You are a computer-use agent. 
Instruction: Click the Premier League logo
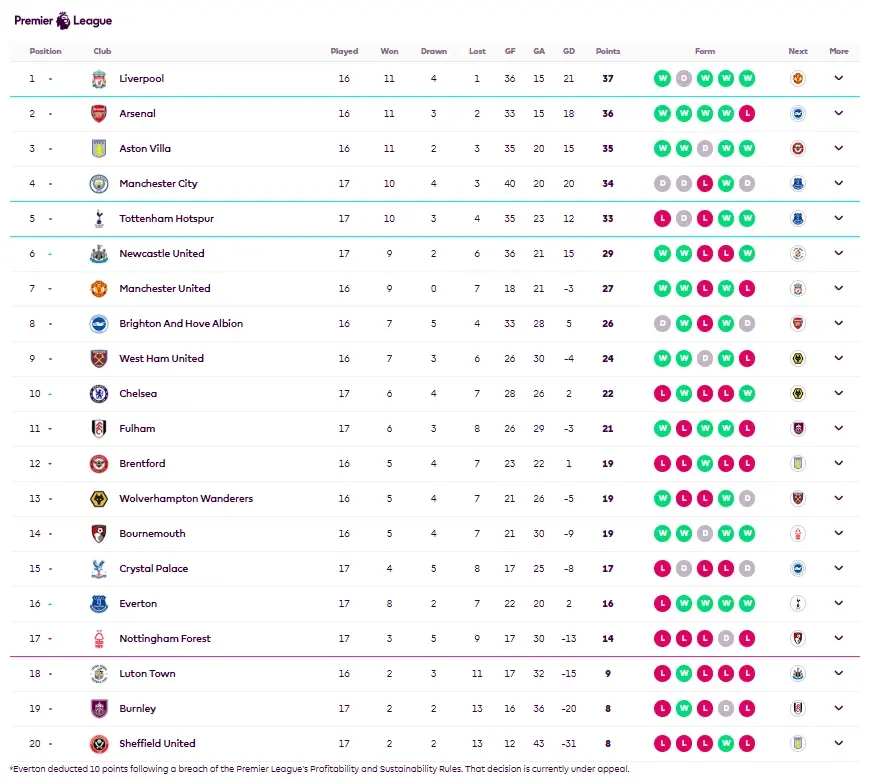click(x=63, y=21)
